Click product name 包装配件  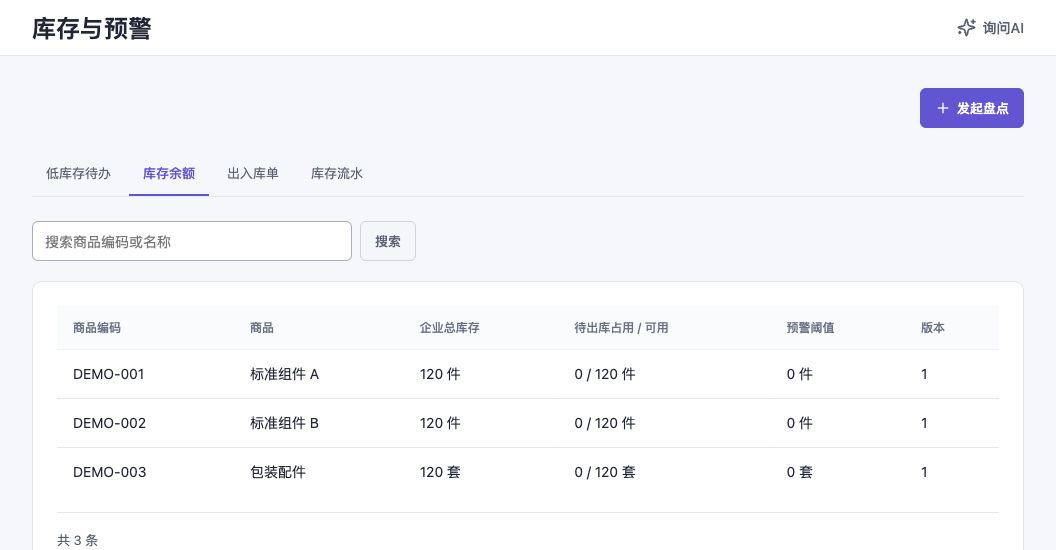(277, 473)
